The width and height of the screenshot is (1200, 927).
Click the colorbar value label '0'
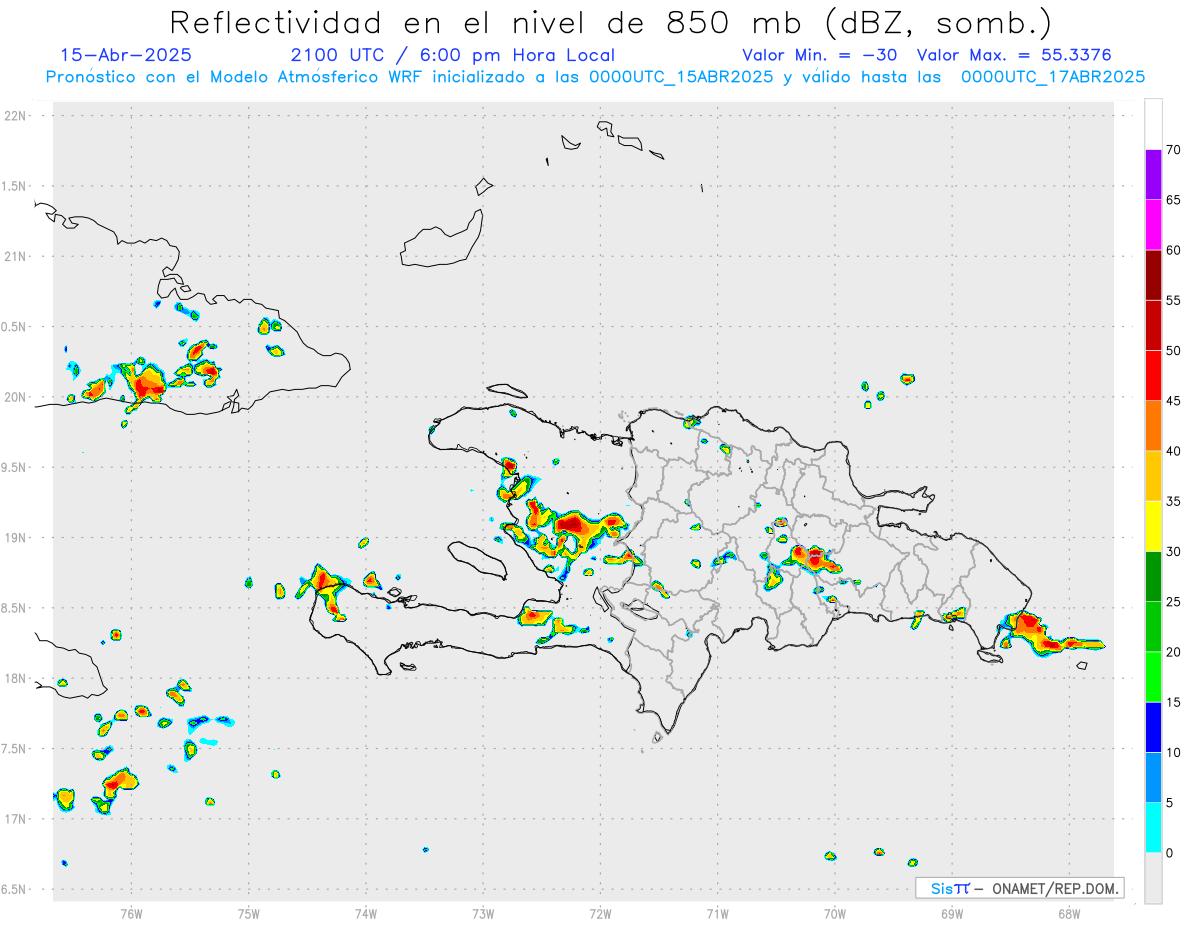click(x=1169, y=853)
